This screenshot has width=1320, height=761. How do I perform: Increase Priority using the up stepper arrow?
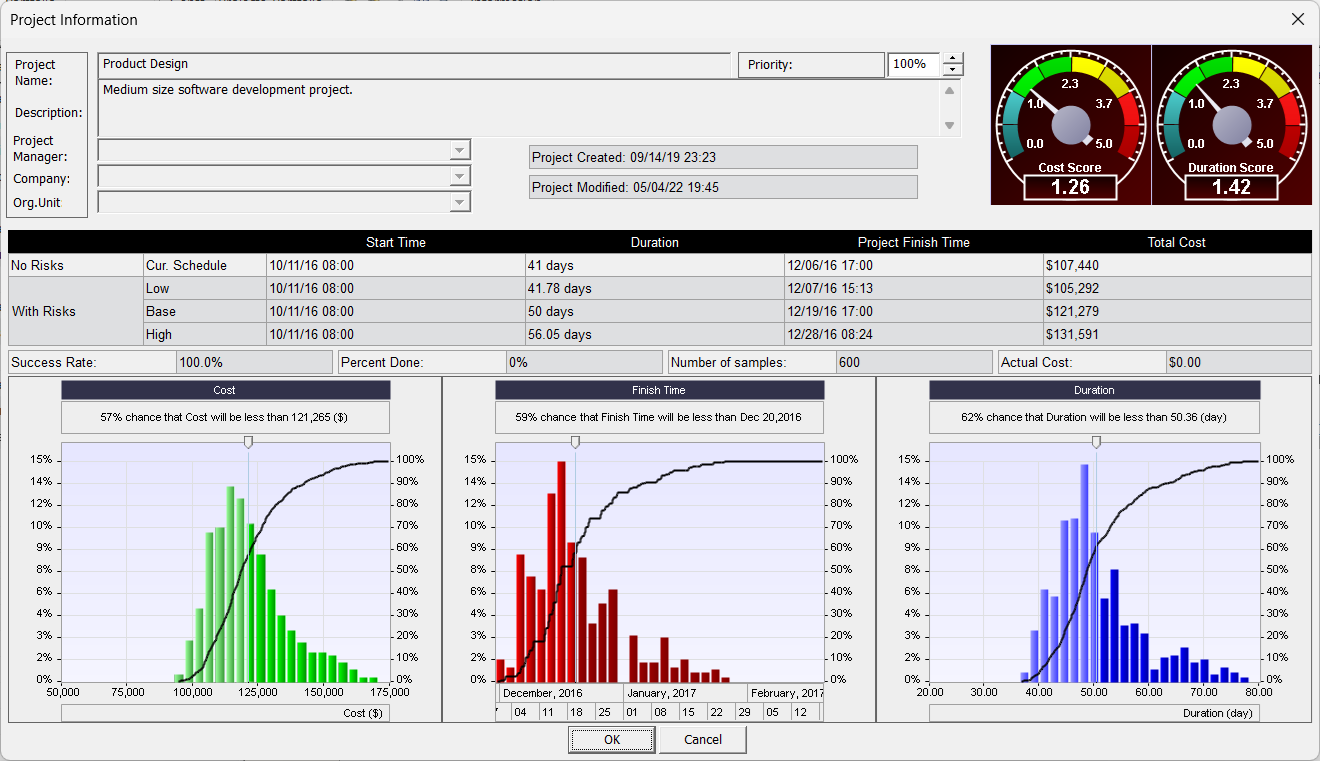point(951,58)
